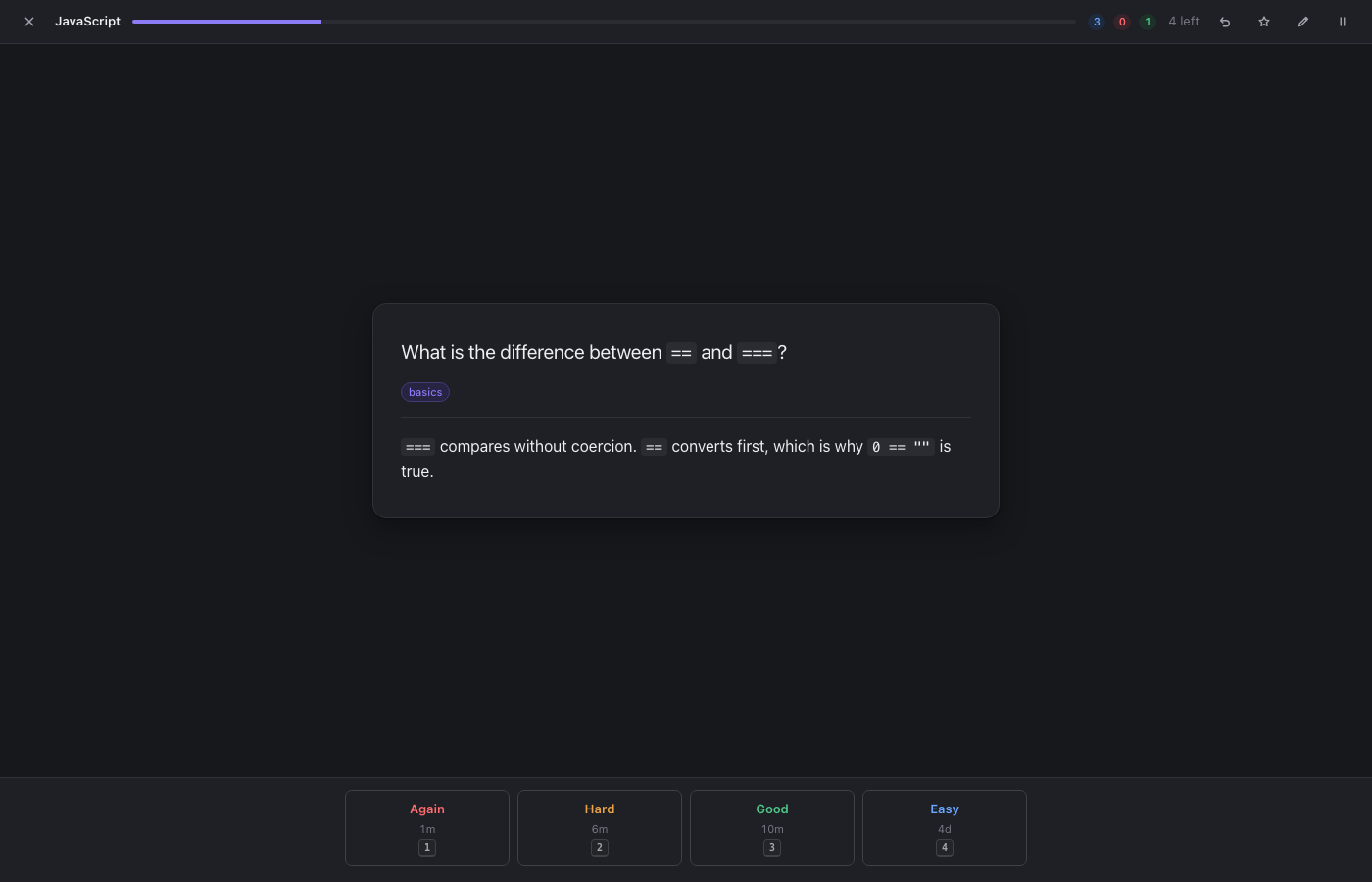Click the '4 left' remaining count
The height and width of the screenshot is (882, 1372).
(x=1184, y=22)
